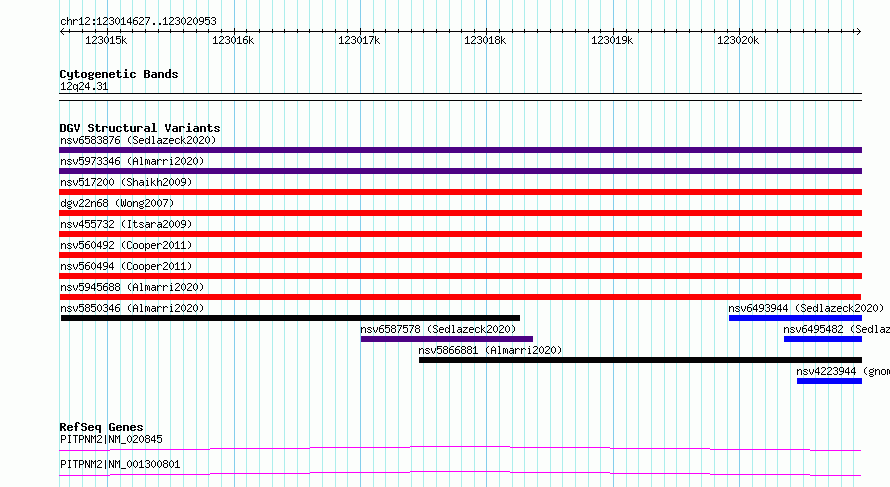This screenshot has height=487, width=890.
Task: Select the nsv5850346 black variant bar
Action: 290,318
